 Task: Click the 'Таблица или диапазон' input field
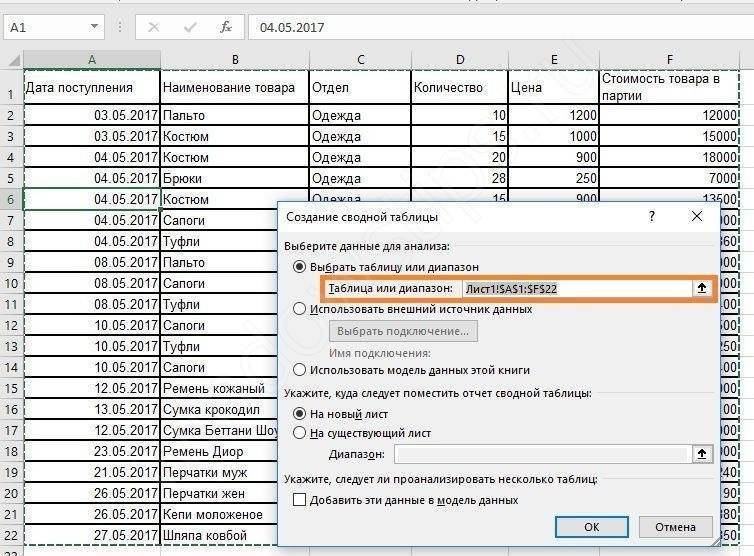[x=575, y=288]
